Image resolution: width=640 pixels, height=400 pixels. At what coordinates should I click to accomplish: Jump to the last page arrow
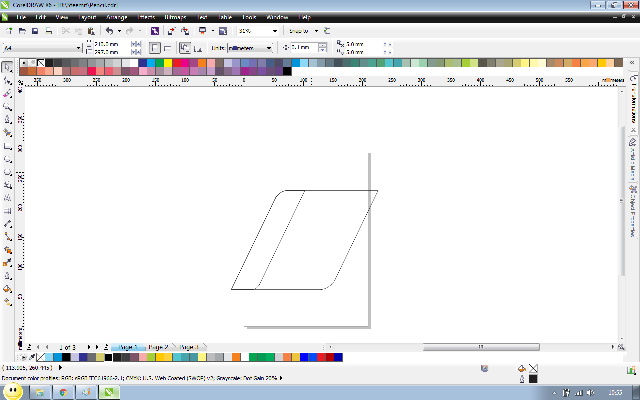[x=97, y=347]
